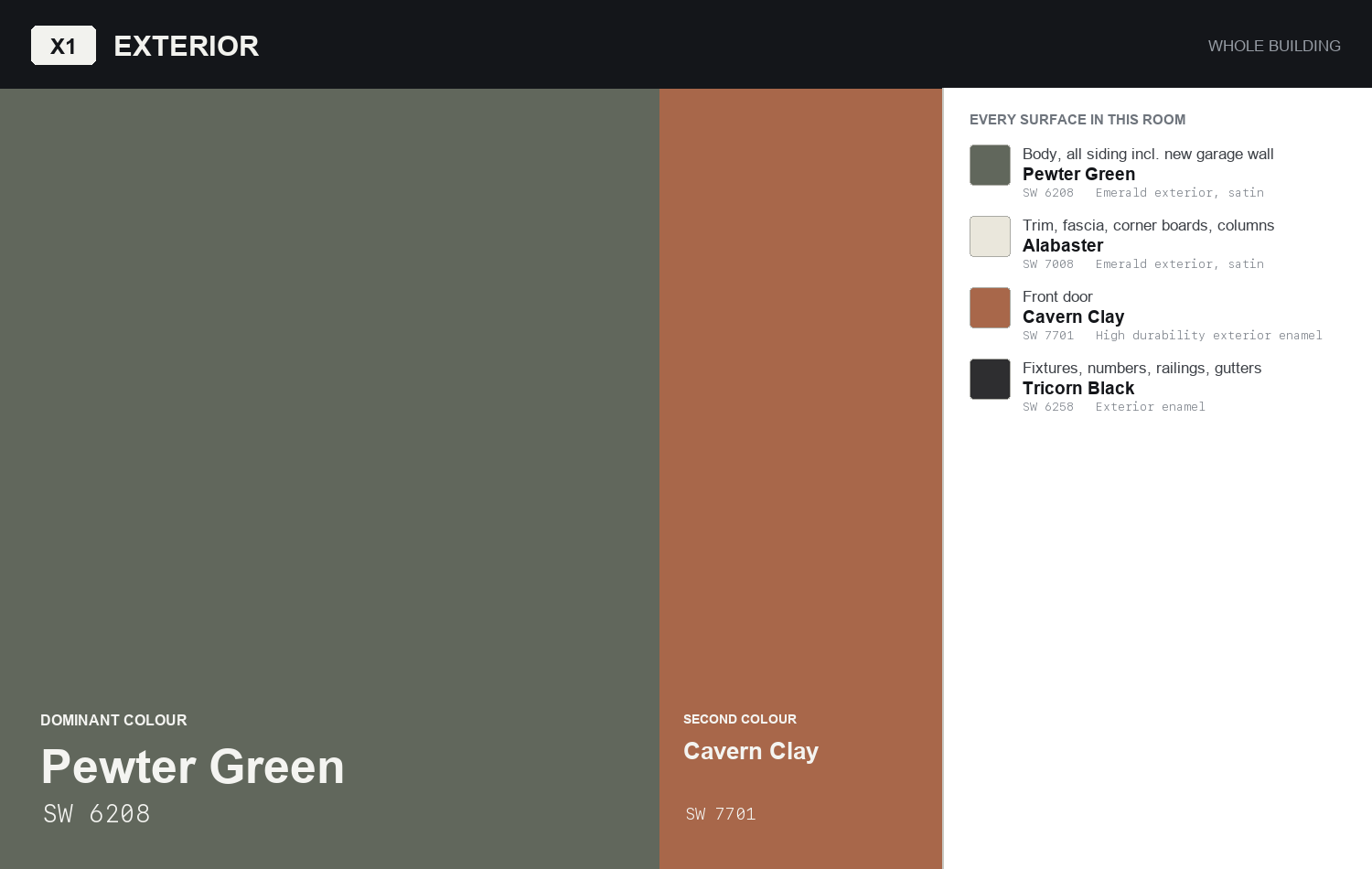
Task: Click 'Emerald exterior, satin' under Alabaster
Action: (x=1180, y=264)
